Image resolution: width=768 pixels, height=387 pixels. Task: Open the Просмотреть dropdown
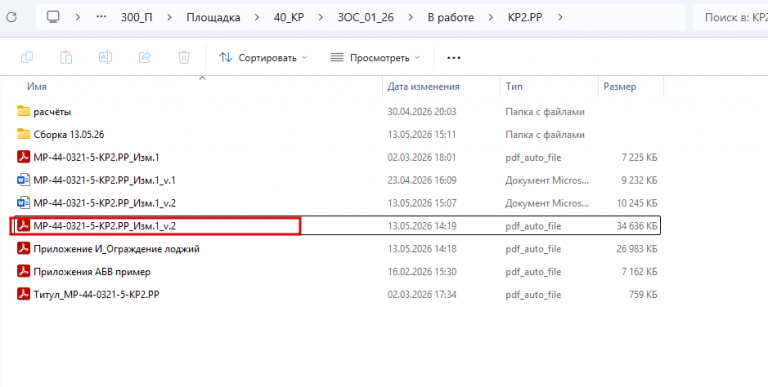click(375, 58)
